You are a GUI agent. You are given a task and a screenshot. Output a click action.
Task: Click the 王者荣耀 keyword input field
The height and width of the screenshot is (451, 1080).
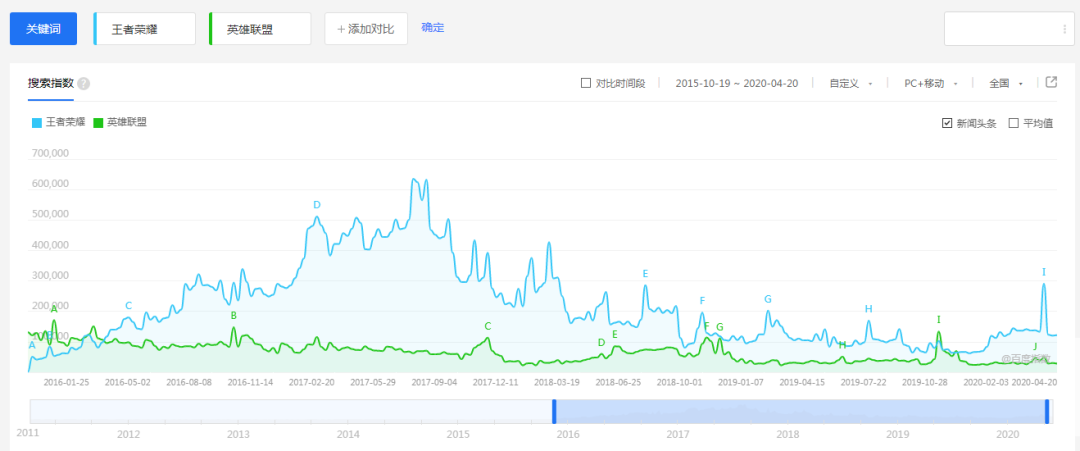click(145, 29)
